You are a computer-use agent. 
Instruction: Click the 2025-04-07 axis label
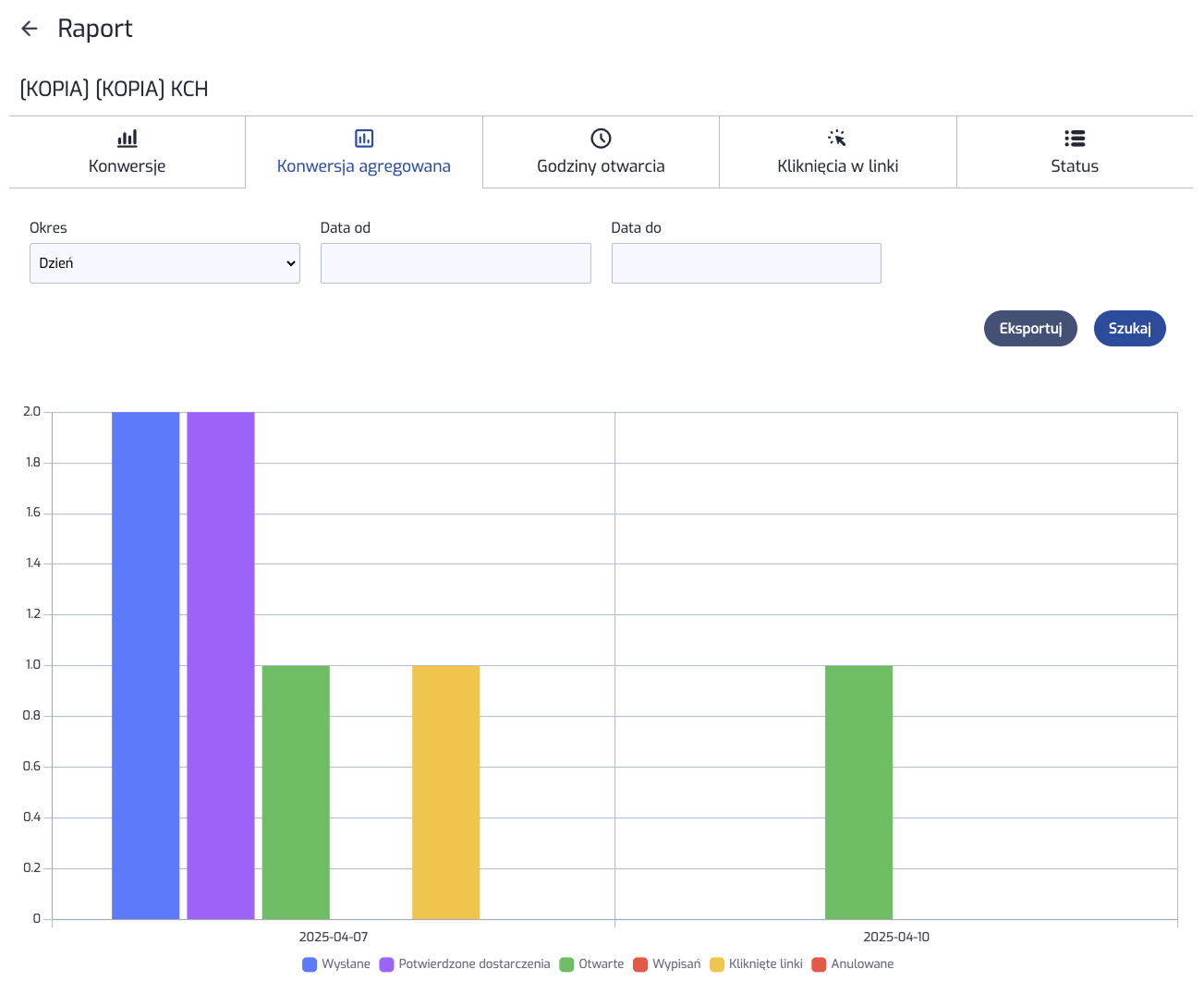[x=334, y=937]
